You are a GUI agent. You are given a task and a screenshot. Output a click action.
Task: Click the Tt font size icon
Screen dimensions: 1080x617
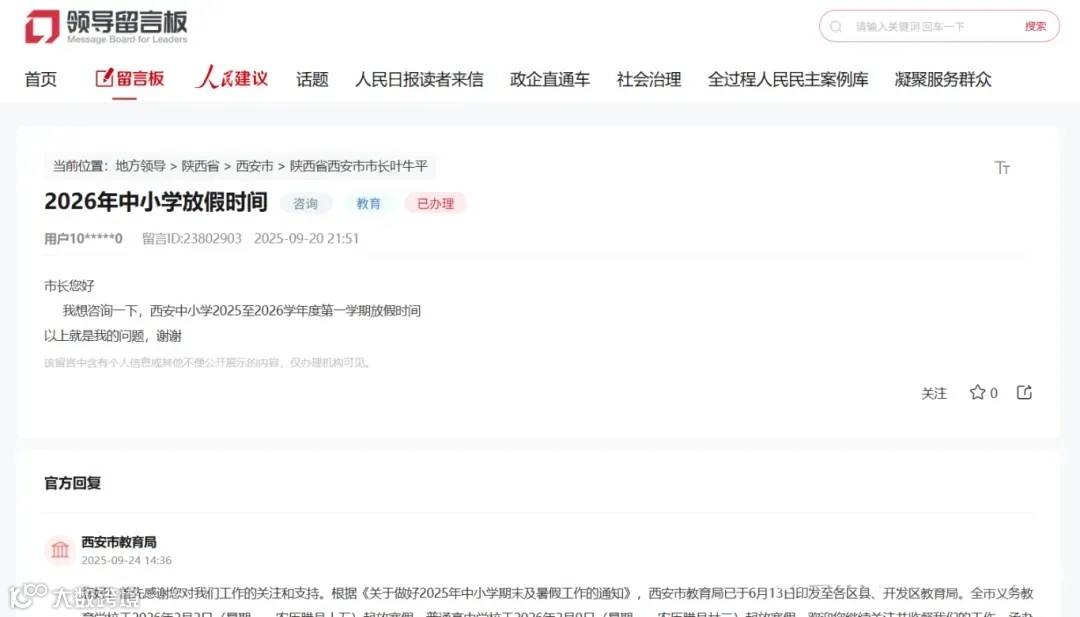pyautogui.click(x=1003, y=168)
